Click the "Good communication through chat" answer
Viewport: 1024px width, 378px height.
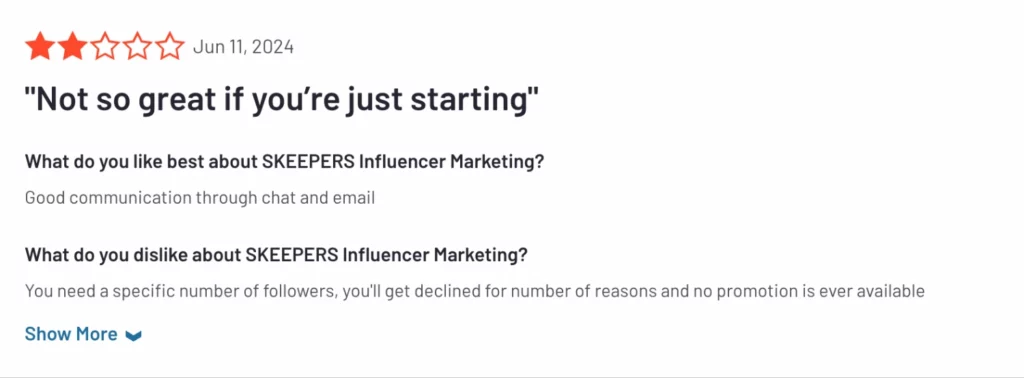[200, 198]
